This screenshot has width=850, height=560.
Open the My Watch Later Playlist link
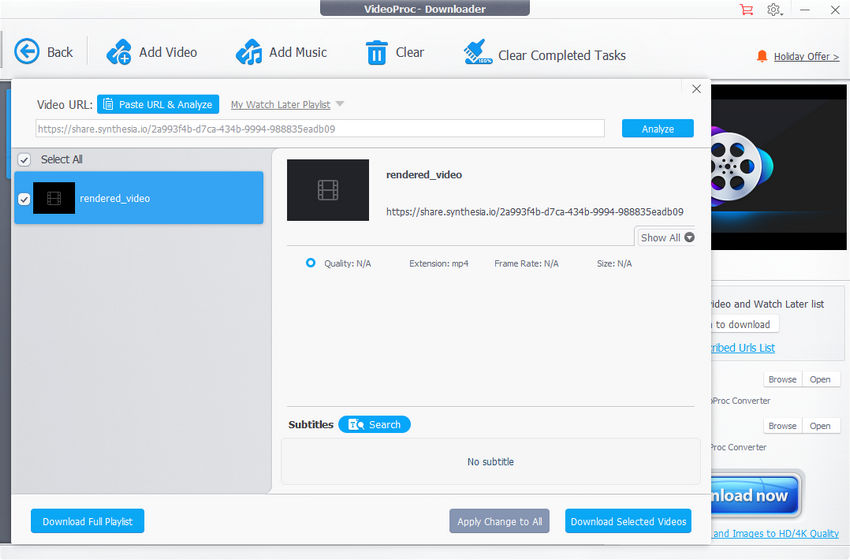280,105
